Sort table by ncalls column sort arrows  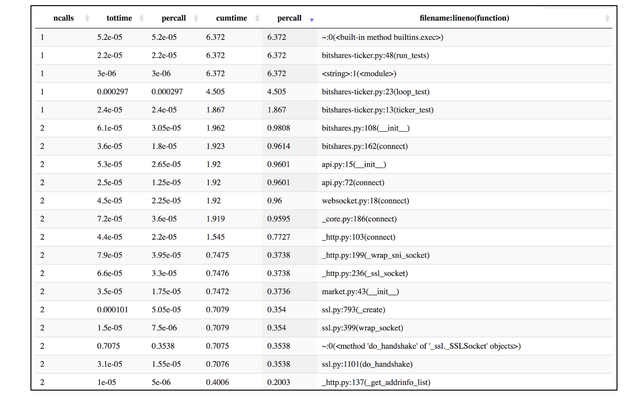87,18
